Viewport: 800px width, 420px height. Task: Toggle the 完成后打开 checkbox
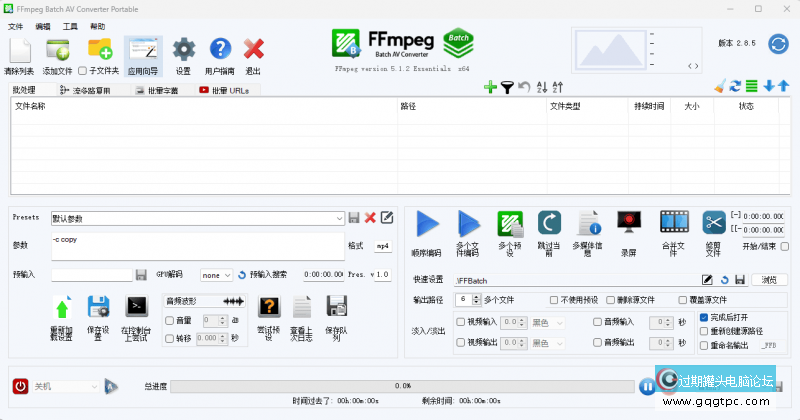point(704,317)
